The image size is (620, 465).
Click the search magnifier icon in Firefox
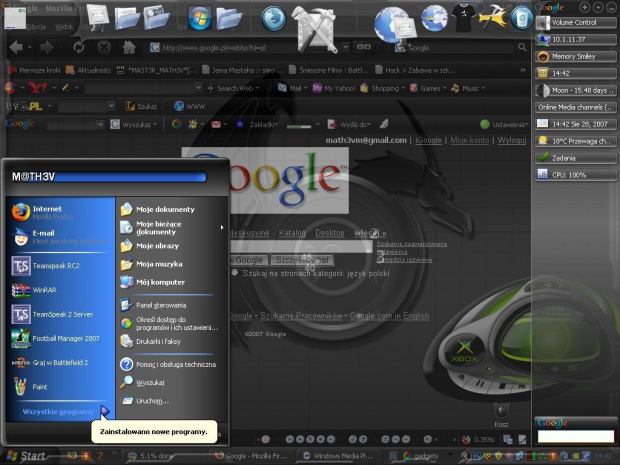coord(522,47)
